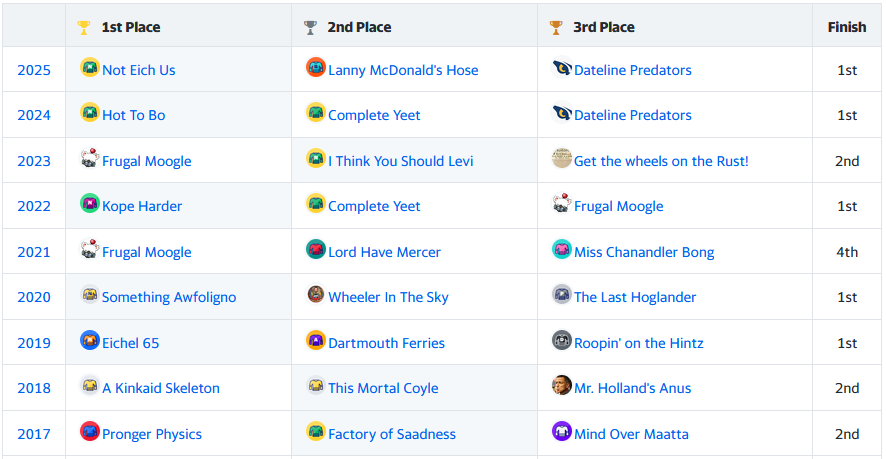Click the Mr. Holland's Anus photo avatar
The image size is (886, 459).
click(562, 385)
